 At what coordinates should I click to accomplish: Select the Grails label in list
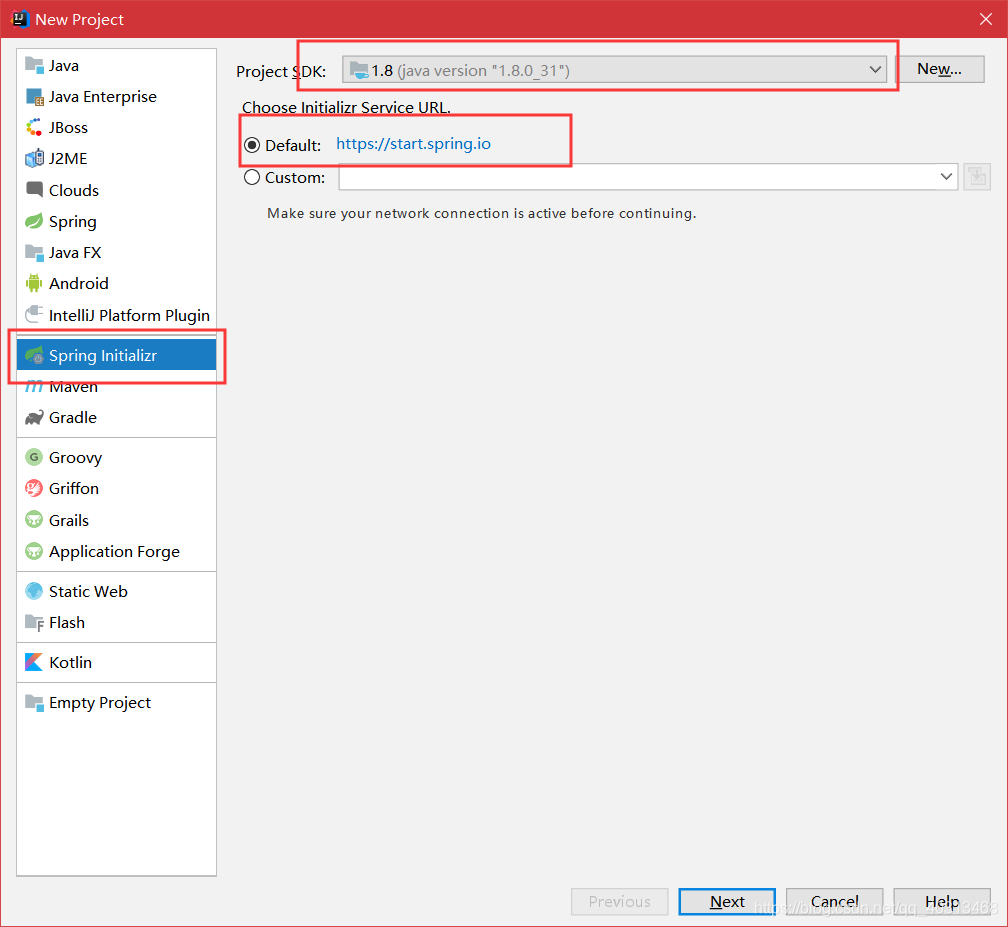point(69,520)
